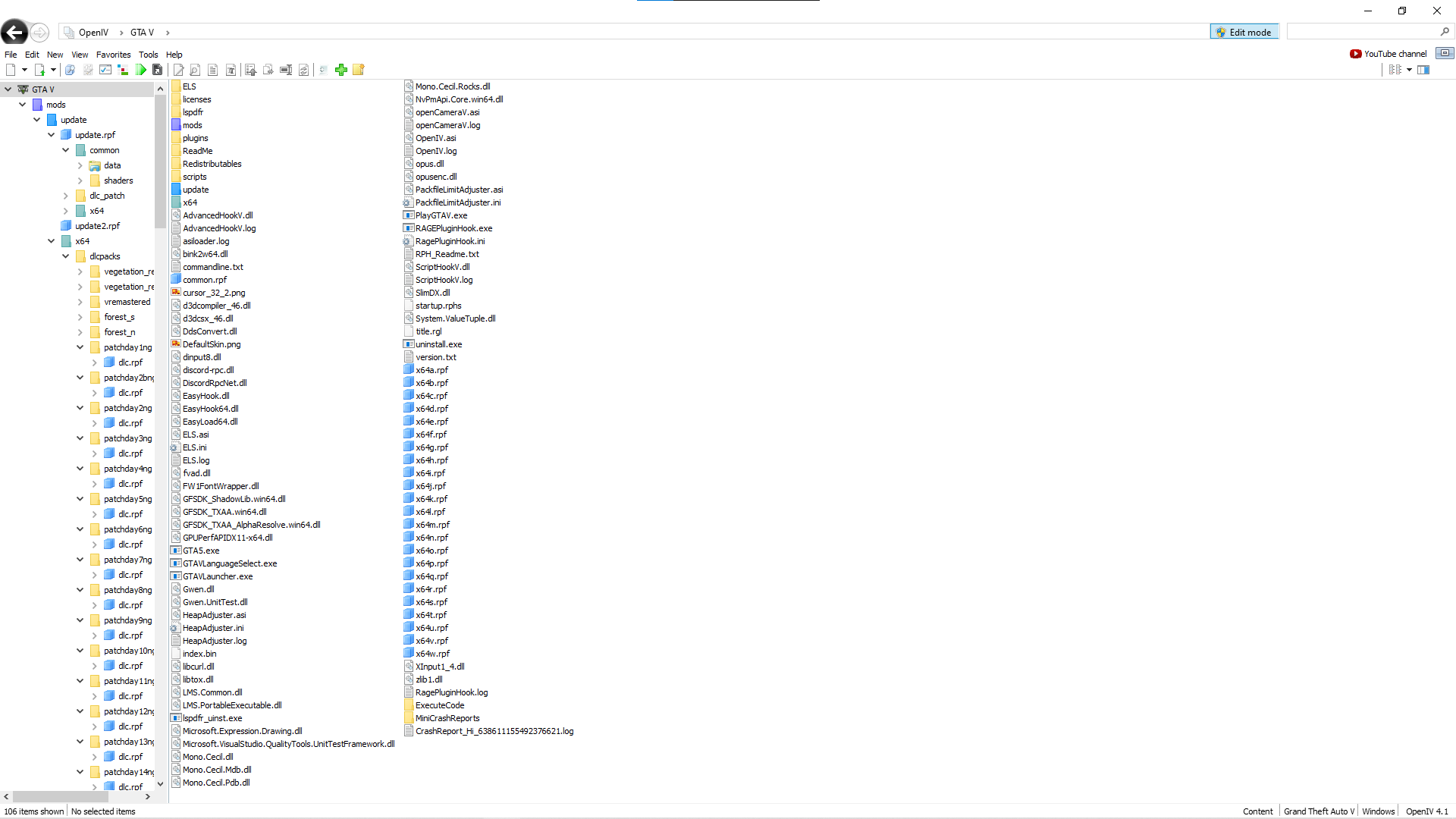
Task: Click the green play arrows toolbar icon
Action: 141,70
